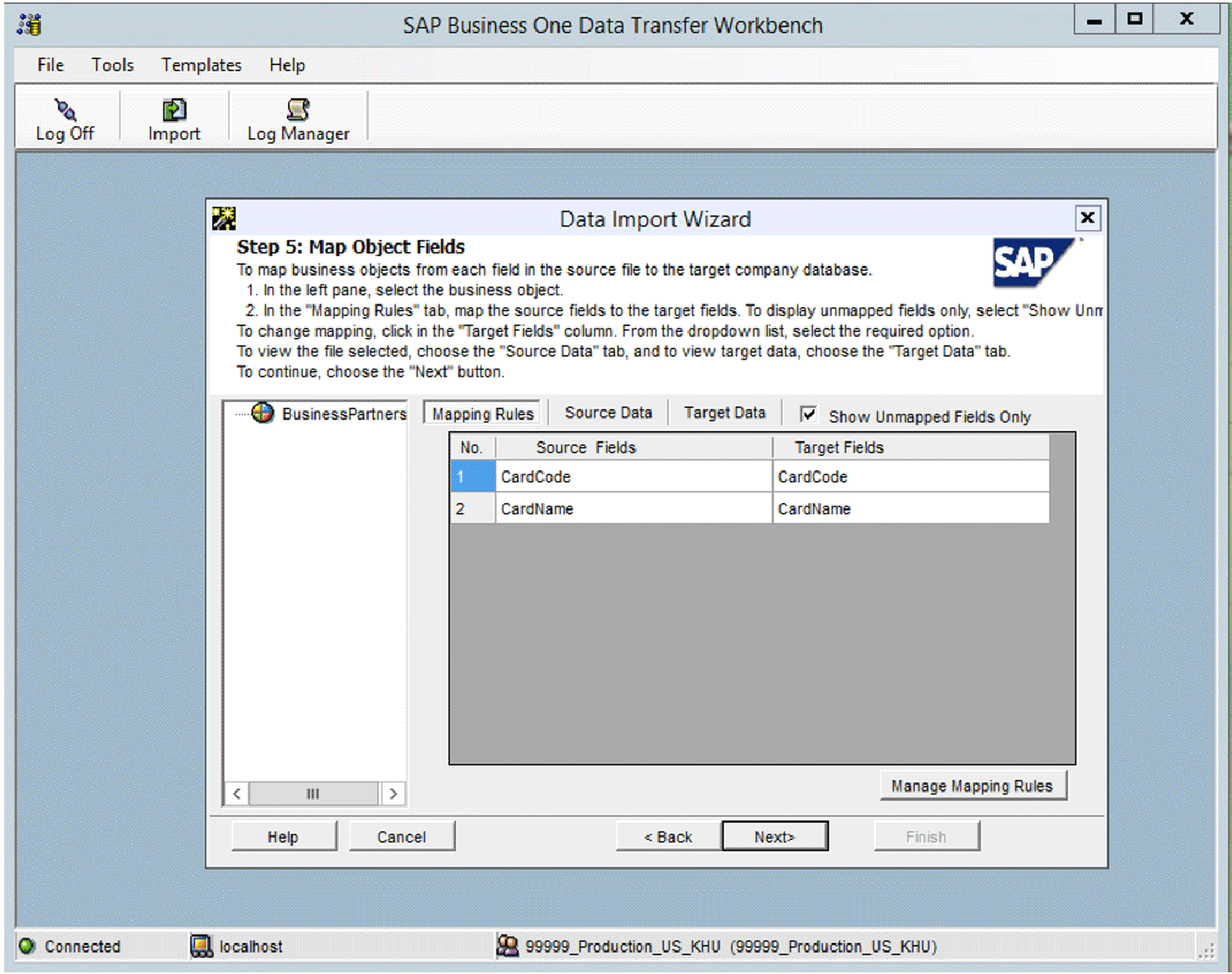Minimize the Workbench window

(x=1094, y=19)
